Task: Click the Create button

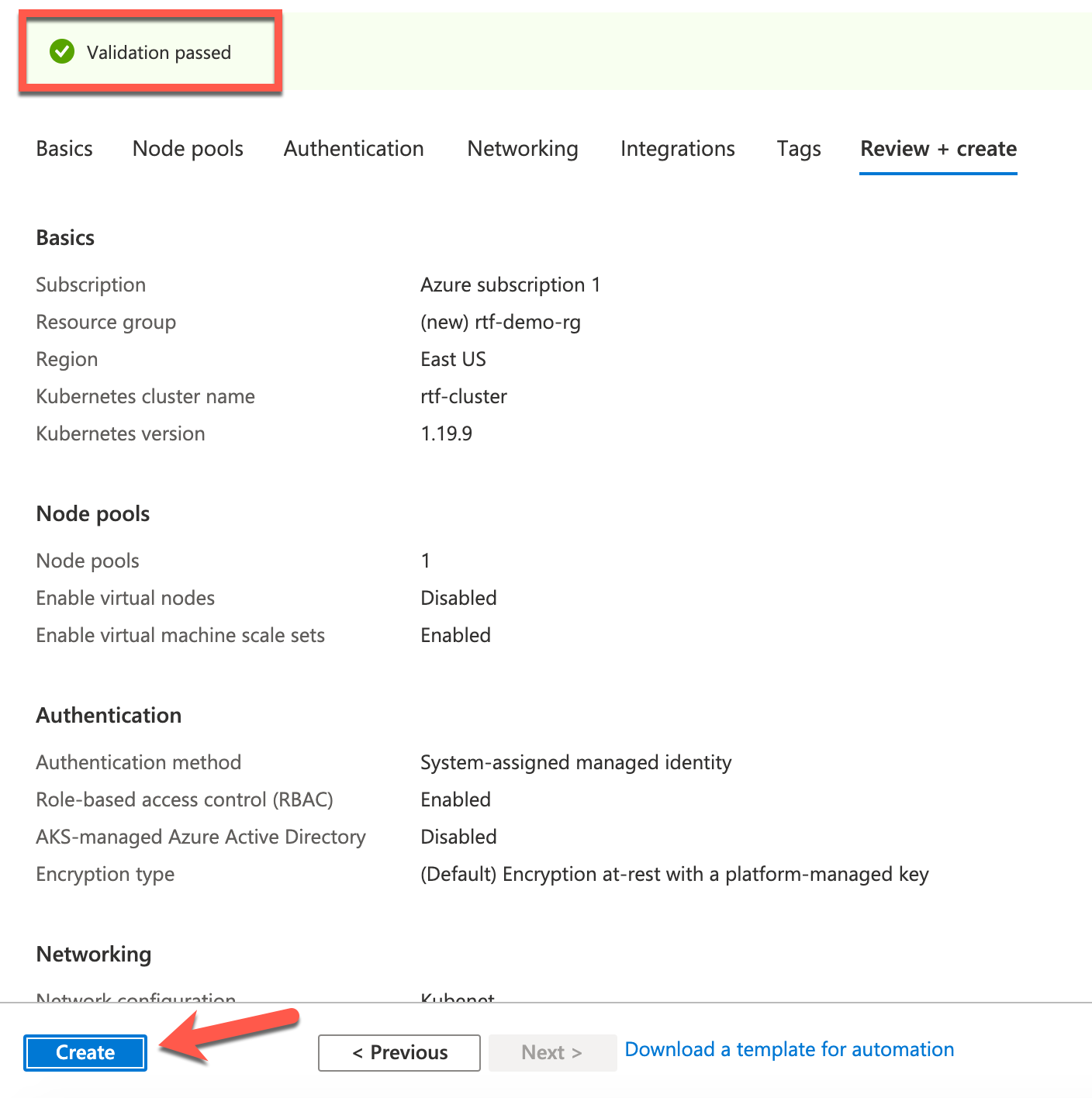Action: [85, 1052]
